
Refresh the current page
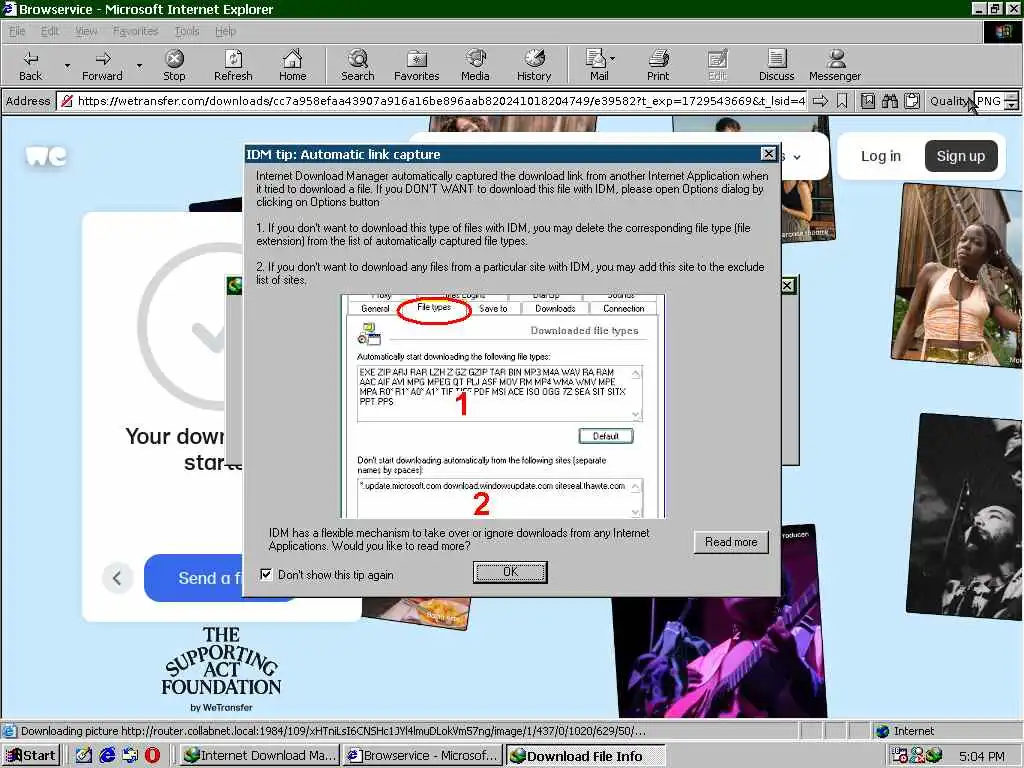click(233, 66)
